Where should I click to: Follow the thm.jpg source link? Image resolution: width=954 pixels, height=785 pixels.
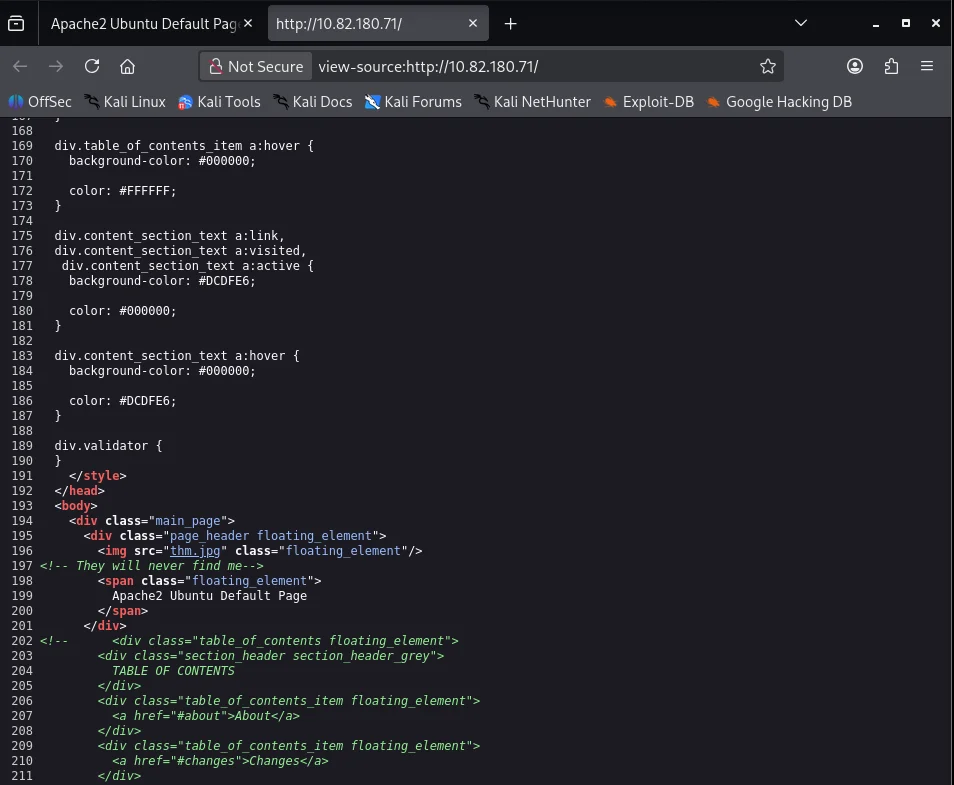[x=197, y=550]
